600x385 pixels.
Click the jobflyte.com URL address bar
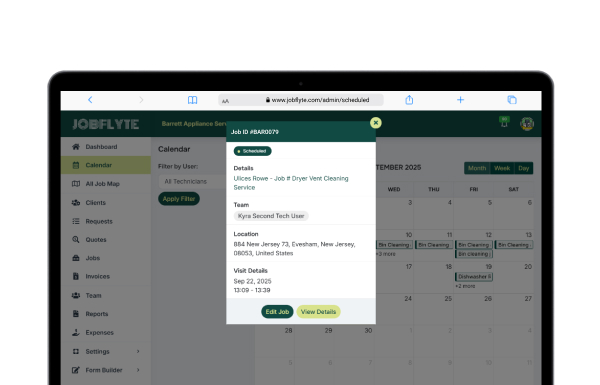301,100
